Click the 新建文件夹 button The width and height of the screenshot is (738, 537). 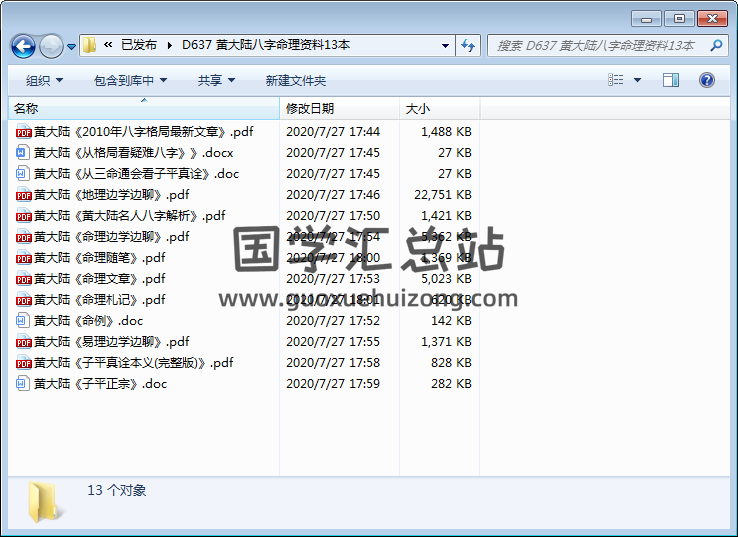point(296,80)
